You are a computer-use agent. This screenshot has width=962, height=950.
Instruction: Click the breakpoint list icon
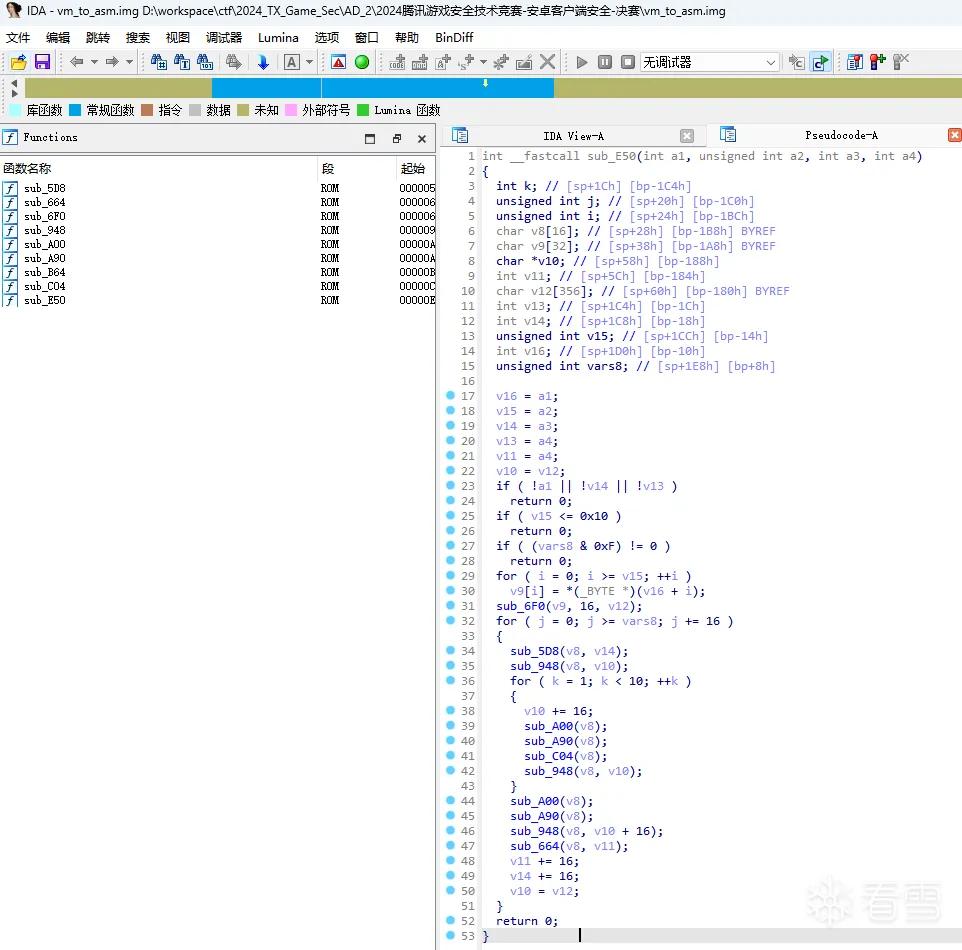tap(855, 62)
